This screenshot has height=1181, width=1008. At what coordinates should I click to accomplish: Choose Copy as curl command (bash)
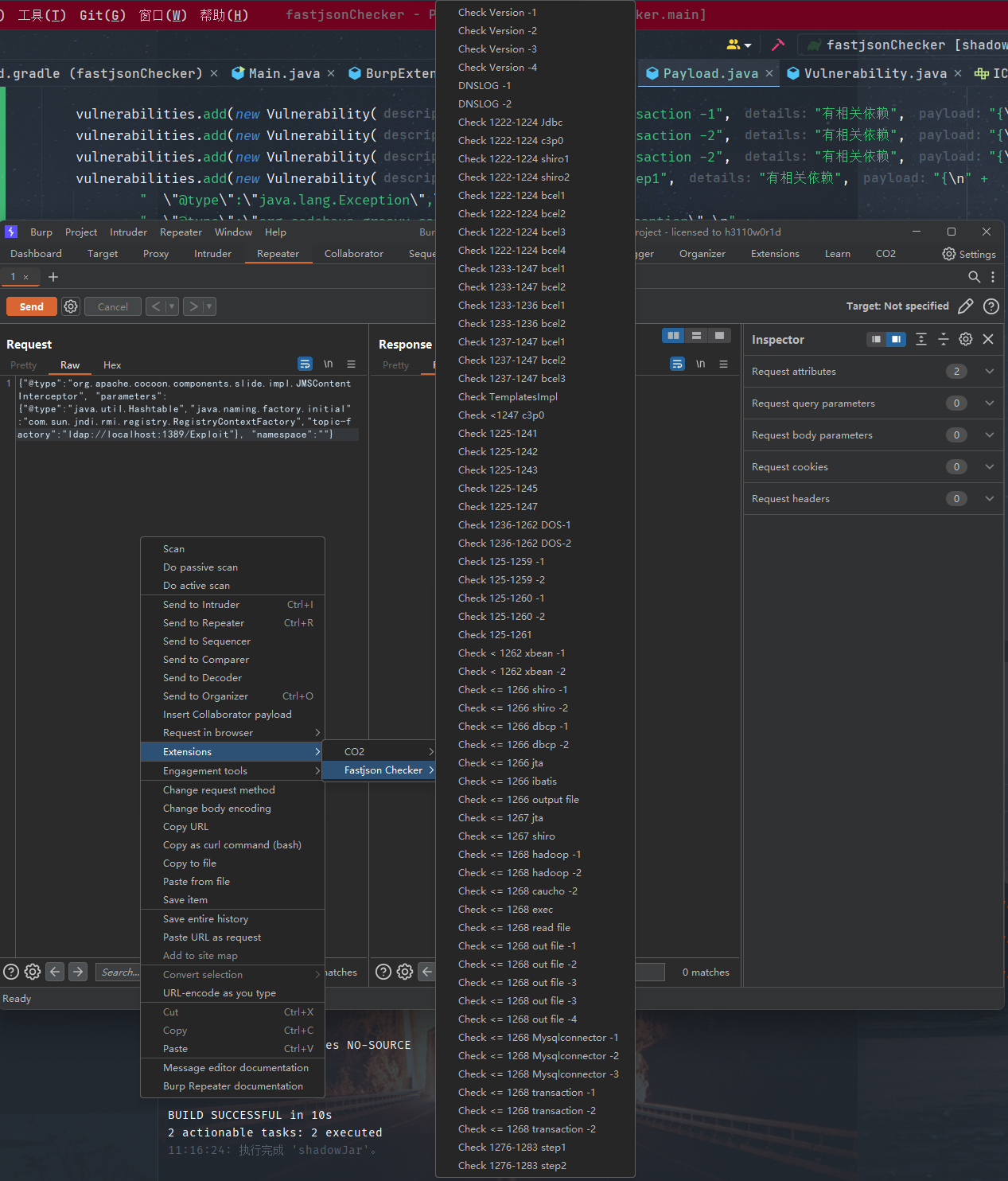coord(232,845)
